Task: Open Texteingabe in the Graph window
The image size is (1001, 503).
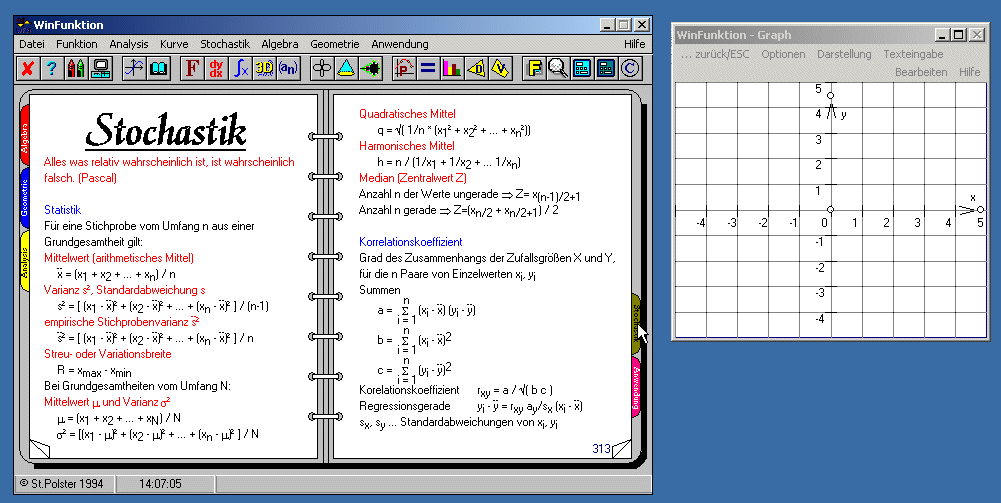Action: click(x=914, y=54)
